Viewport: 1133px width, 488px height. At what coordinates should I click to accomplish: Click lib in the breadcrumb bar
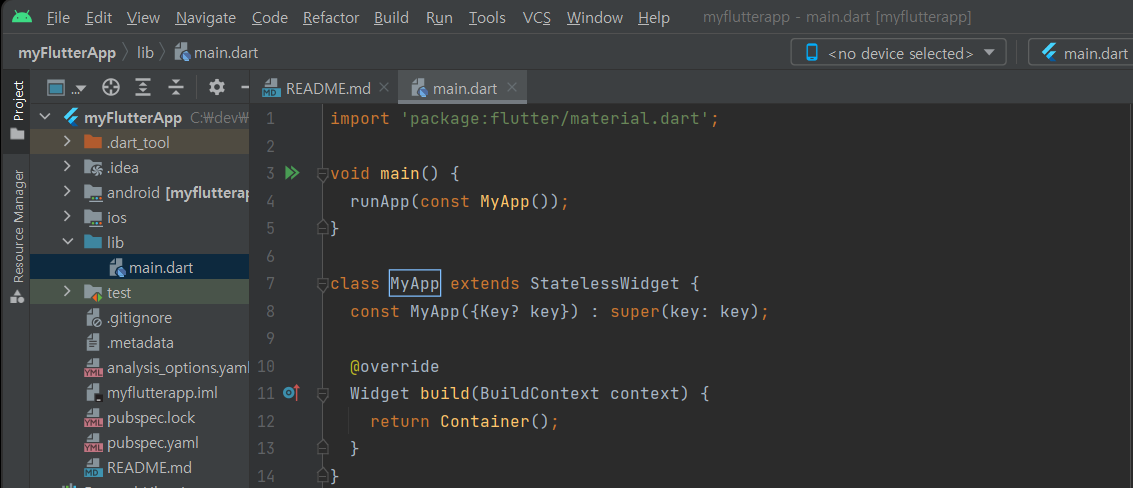coord(145,53)
